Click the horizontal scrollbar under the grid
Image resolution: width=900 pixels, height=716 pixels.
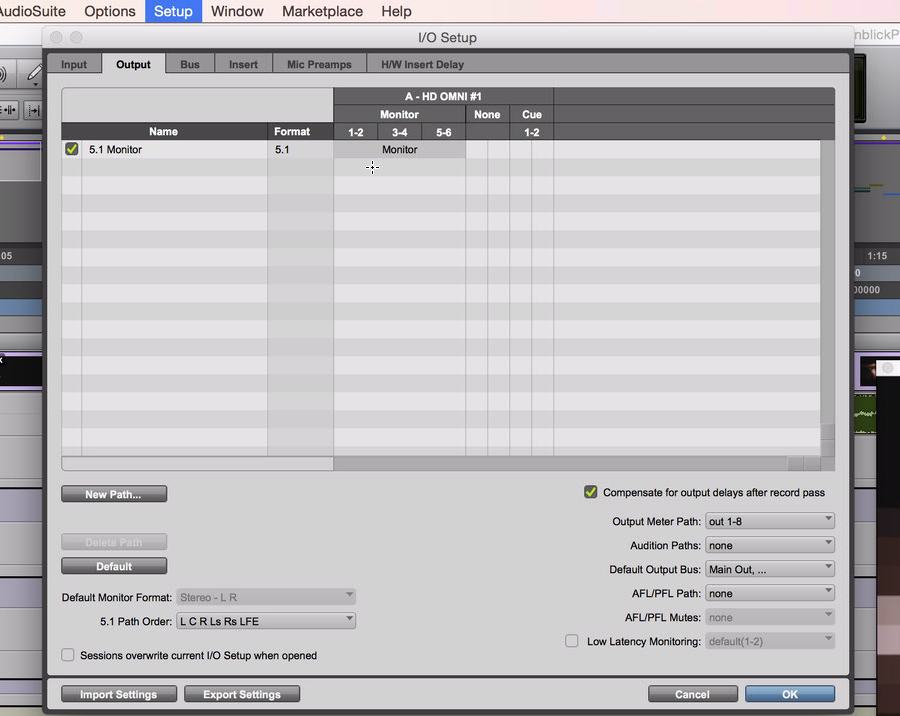click(x=560, y=464)
